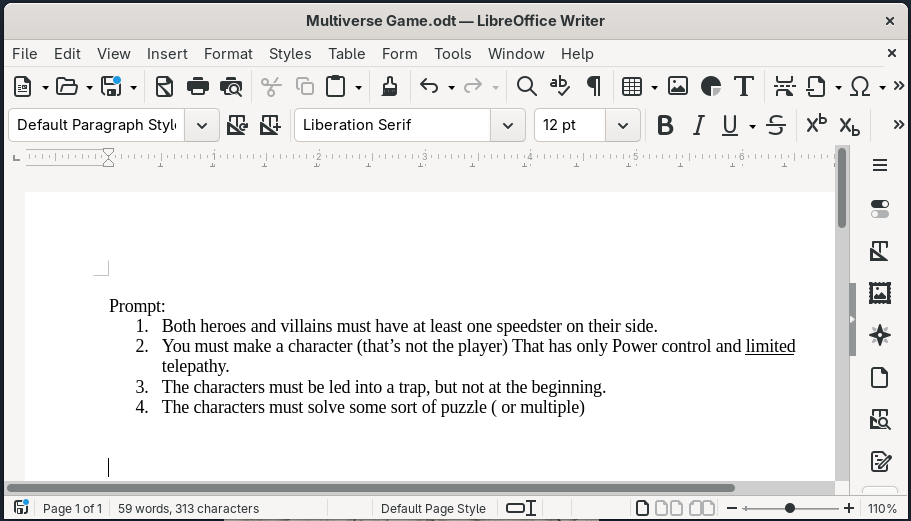Open the Tools menu
This screenshot has width=911, height=521.
453,54
